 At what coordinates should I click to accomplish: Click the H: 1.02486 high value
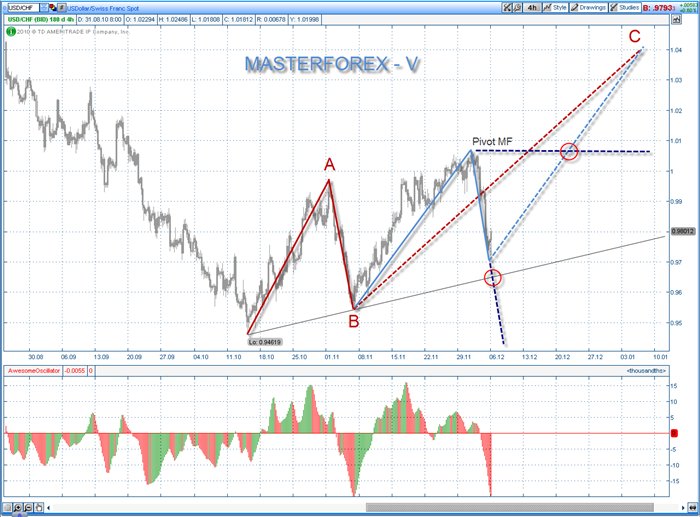point(175,20)
